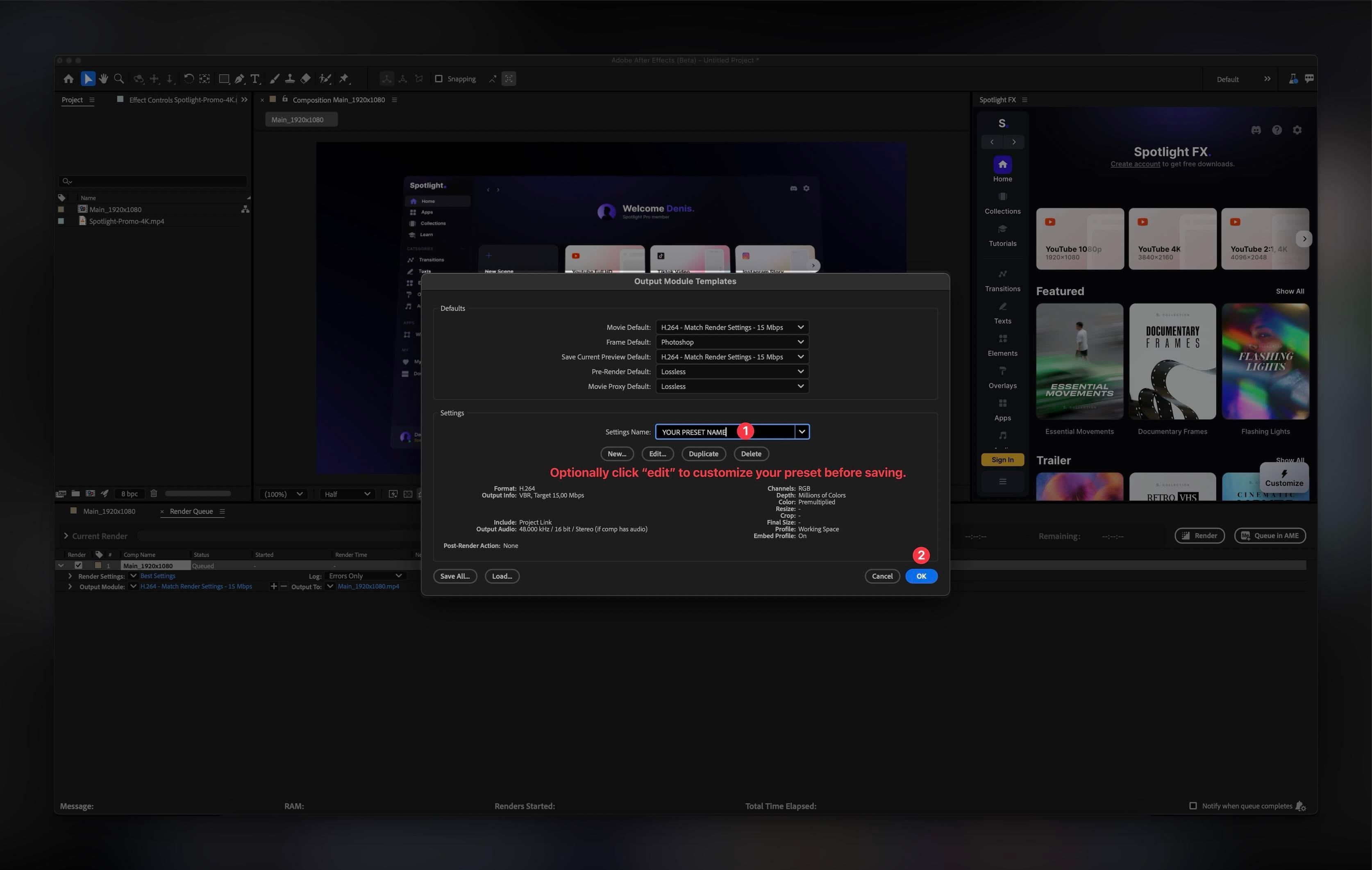Viewport: 1372px width, 870px height.
Task: Expand the Settings Name dropdown arrow
Action: point(802,432)
